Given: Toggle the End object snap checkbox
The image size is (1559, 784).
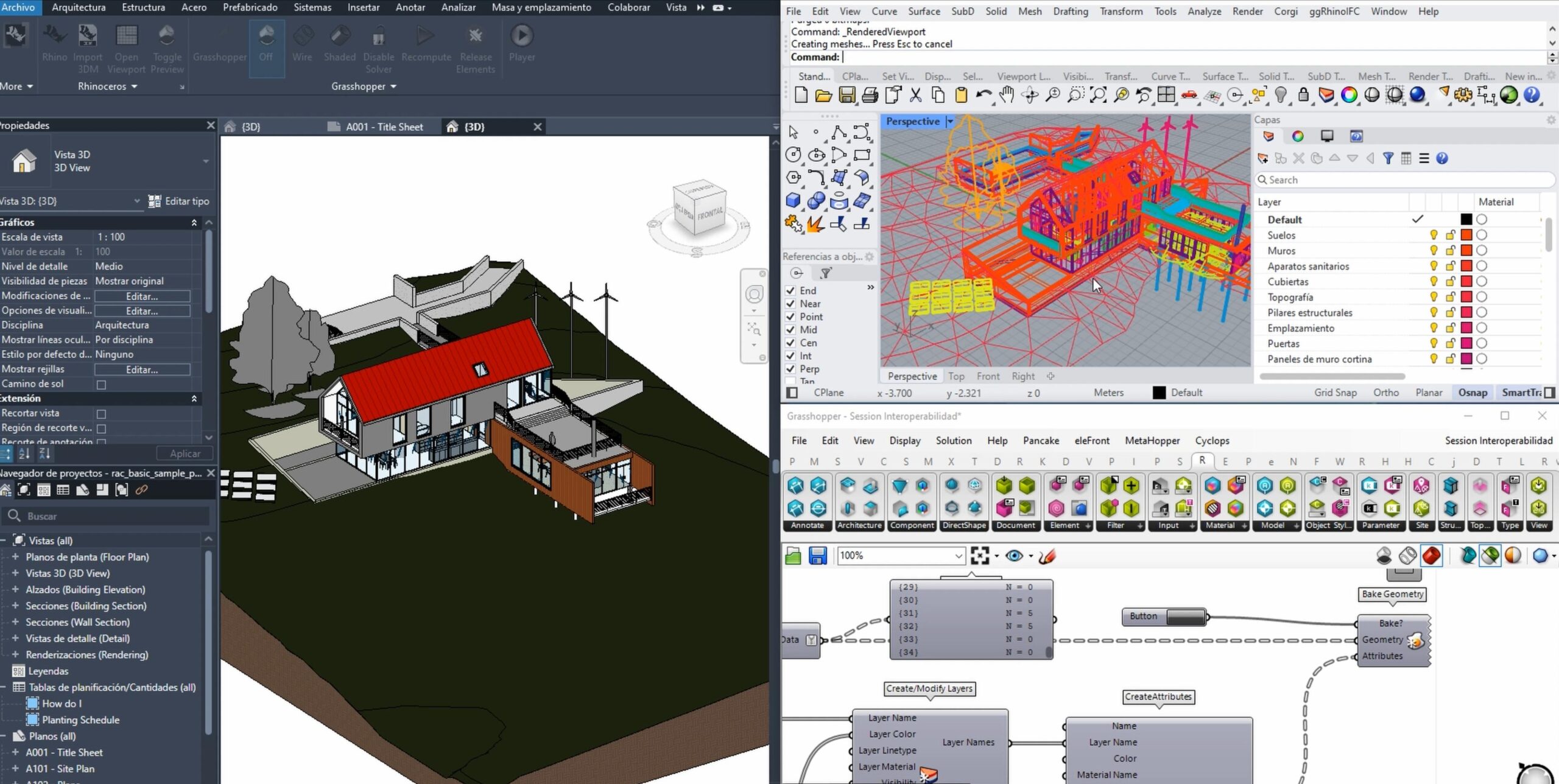Looking at the screenshot, I should tap(790, 290).
